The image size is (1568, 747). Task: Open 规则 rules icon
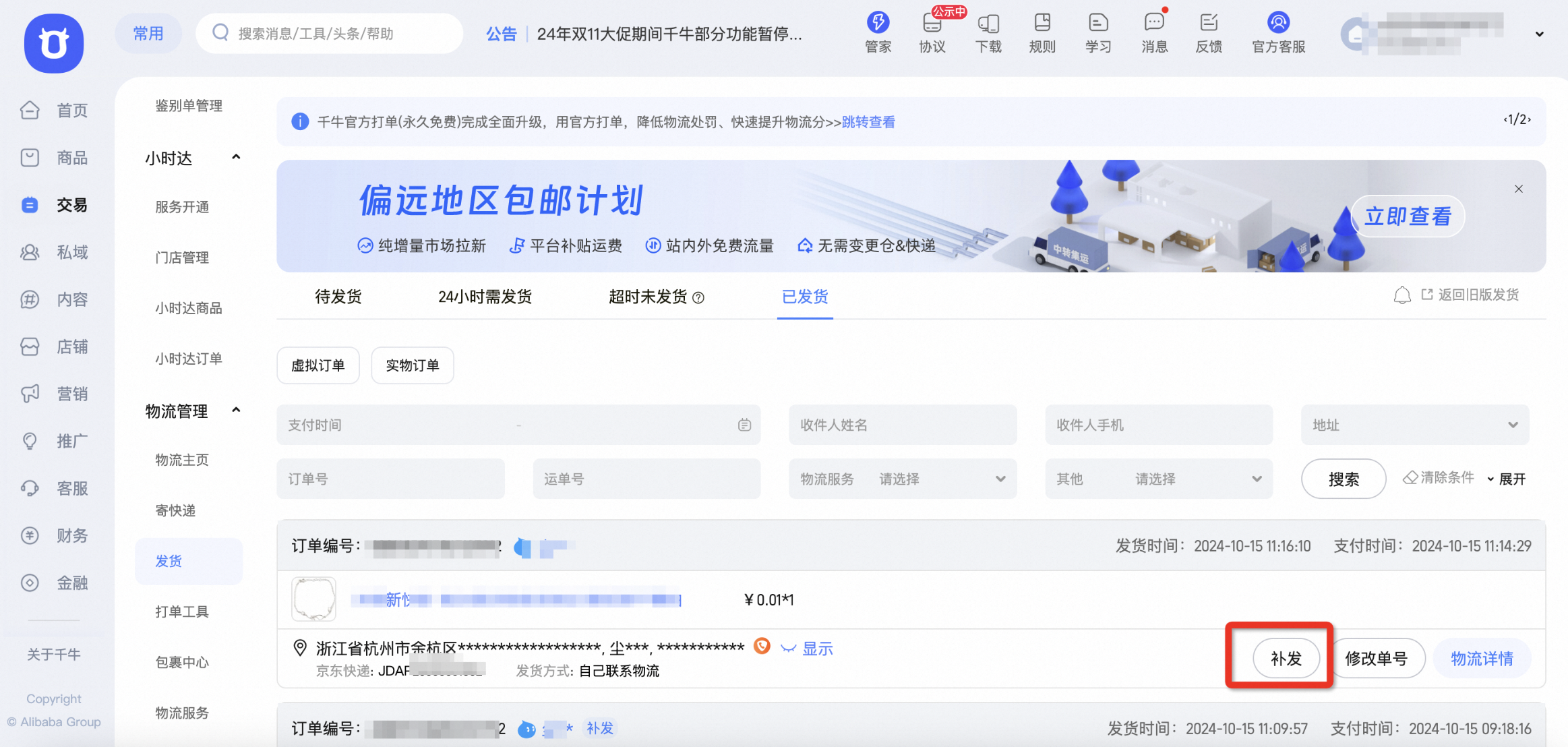tap(1042, 32)
